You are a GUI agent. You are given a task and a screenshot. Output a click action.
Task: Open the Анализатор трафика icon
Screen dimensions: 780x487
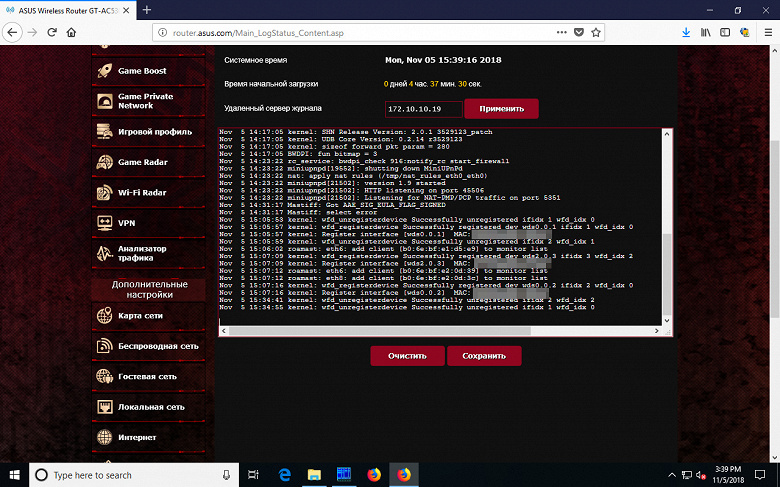[104, 253]
